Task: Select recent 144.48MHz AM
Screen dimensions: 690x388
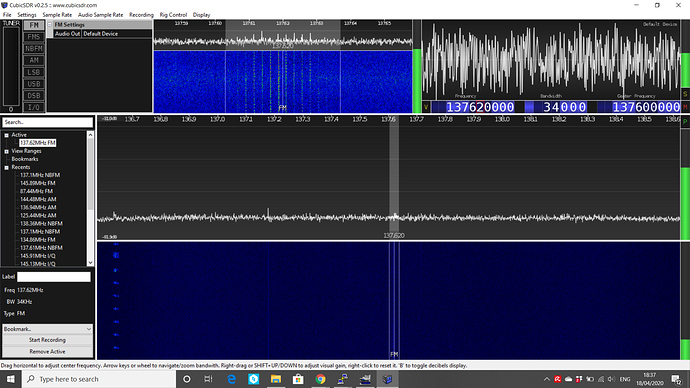Action: coord(38,199)
